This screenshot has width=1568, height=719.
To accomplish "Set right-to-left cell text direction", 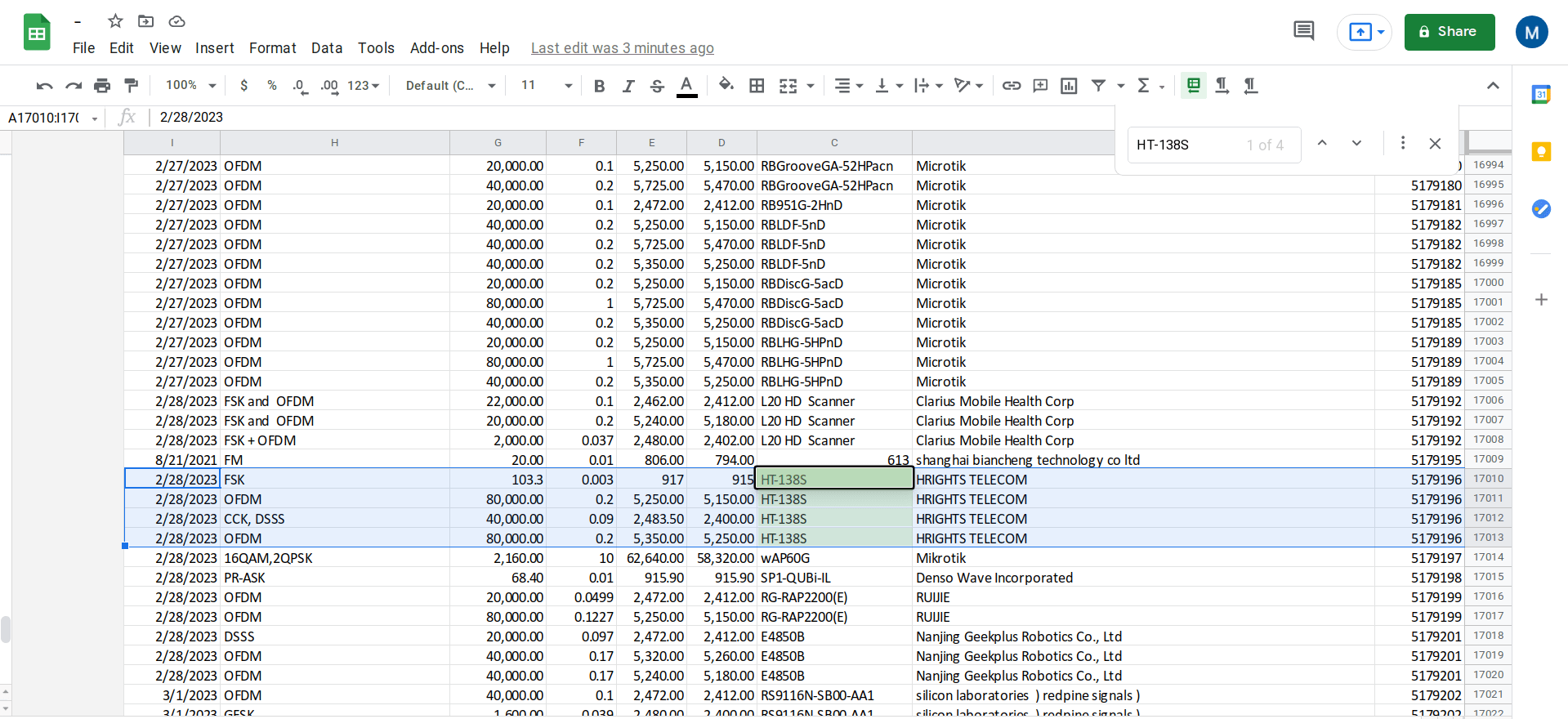I will 1251,86.
